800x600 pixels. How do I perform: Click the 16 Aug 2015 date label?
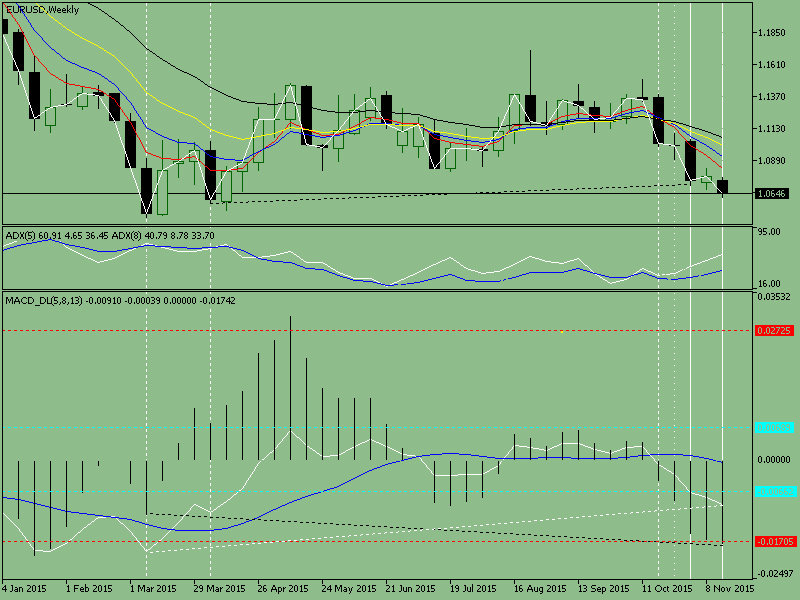[x=540, y=589]
